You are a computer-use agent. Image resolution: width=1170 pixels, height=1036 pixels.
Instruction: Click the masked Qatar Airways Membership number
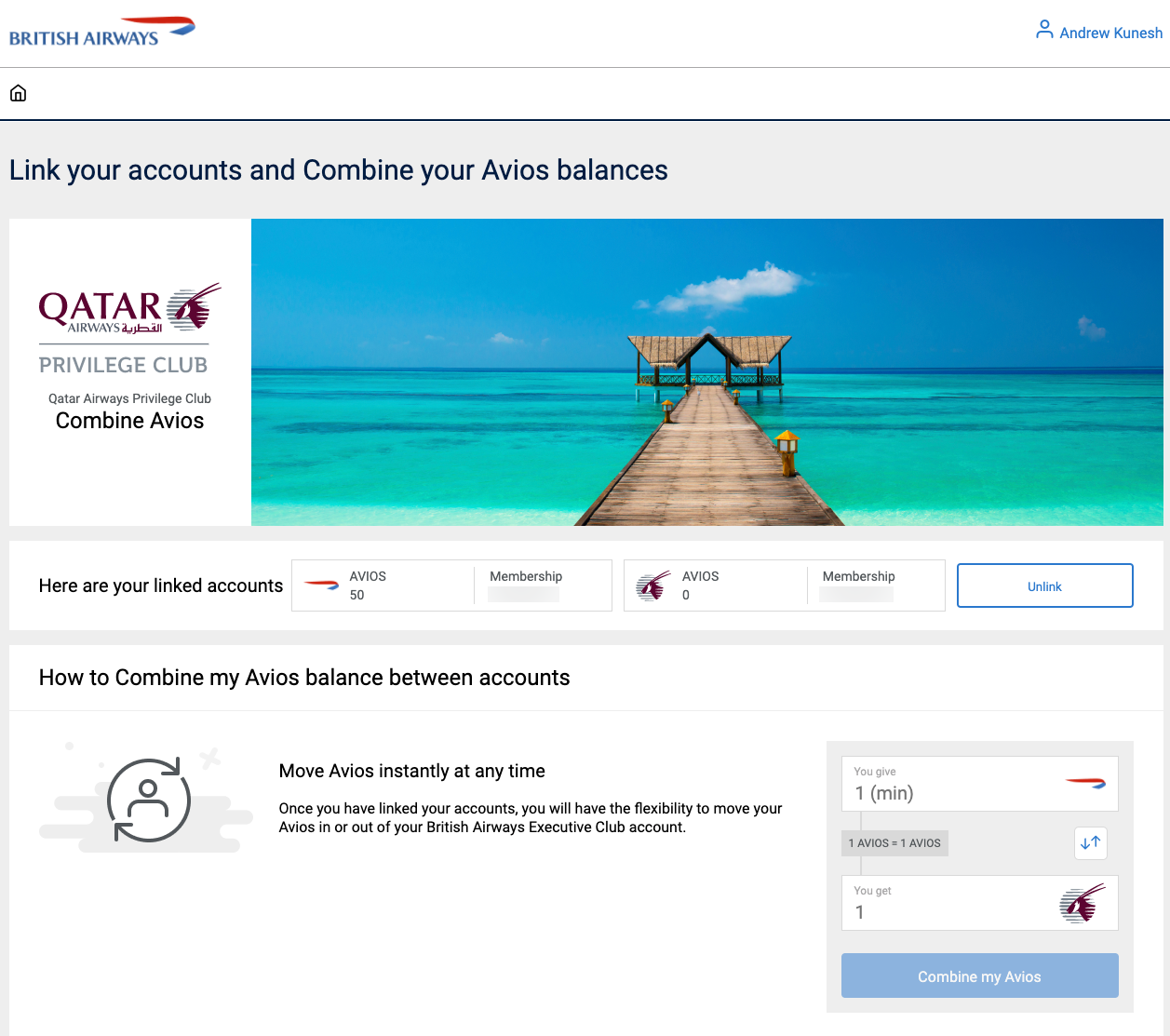854,594
